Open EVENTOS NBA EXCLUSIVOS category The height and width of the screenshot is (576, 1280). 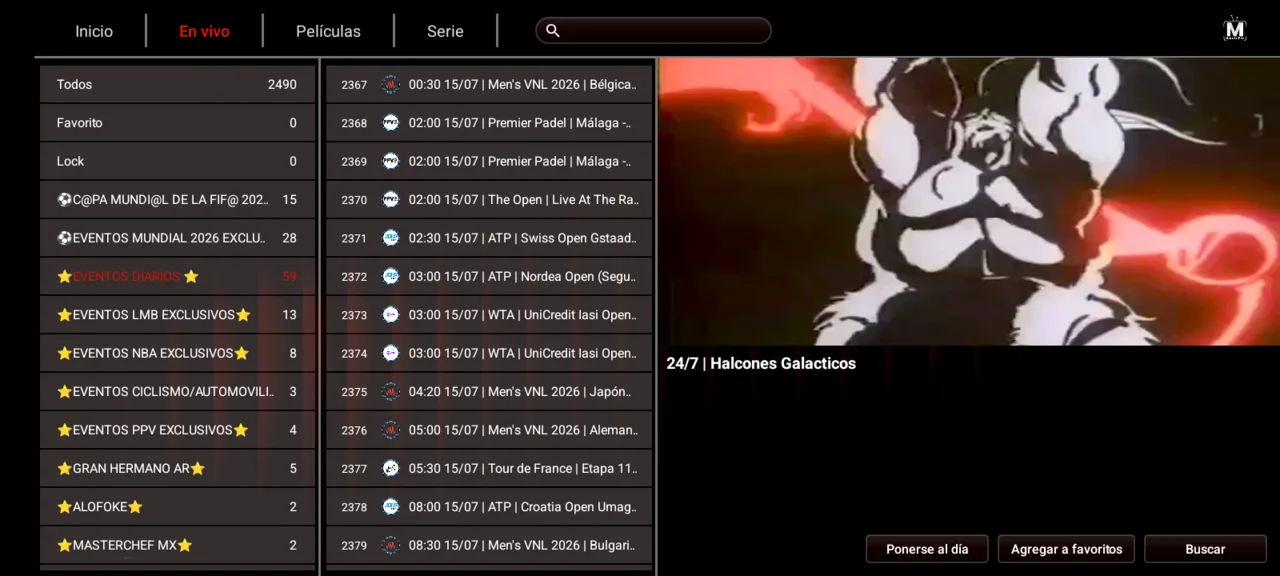tap(177, 353)
